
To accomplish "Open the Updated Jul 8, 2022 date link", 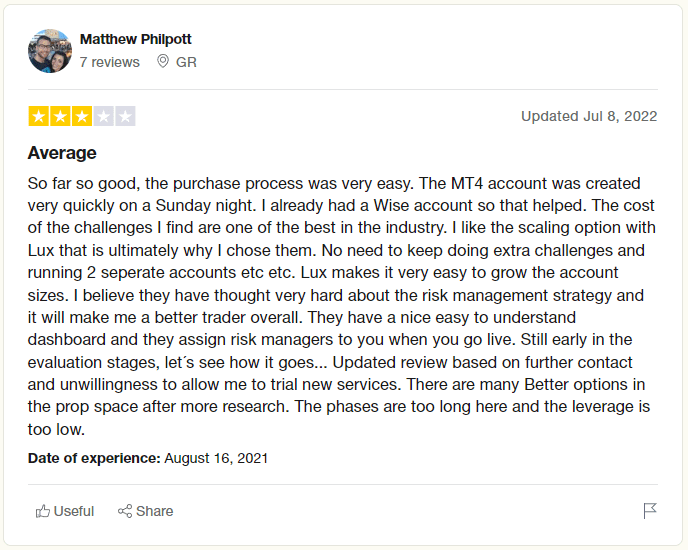I will click(589, 116).
